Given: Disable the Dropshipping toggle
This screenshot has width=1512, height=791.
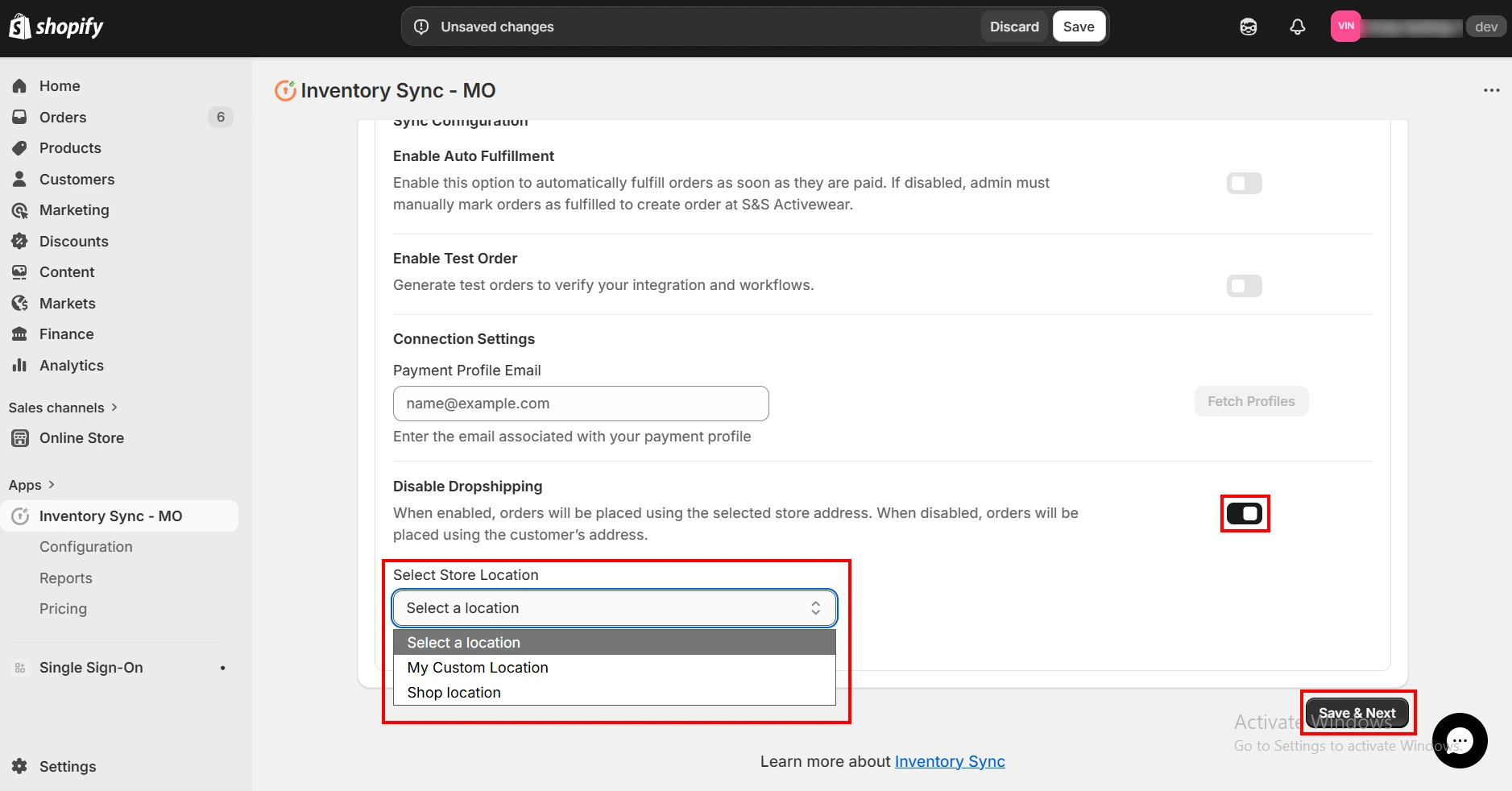Looking at the screenshot, I should click(1244, 513).
